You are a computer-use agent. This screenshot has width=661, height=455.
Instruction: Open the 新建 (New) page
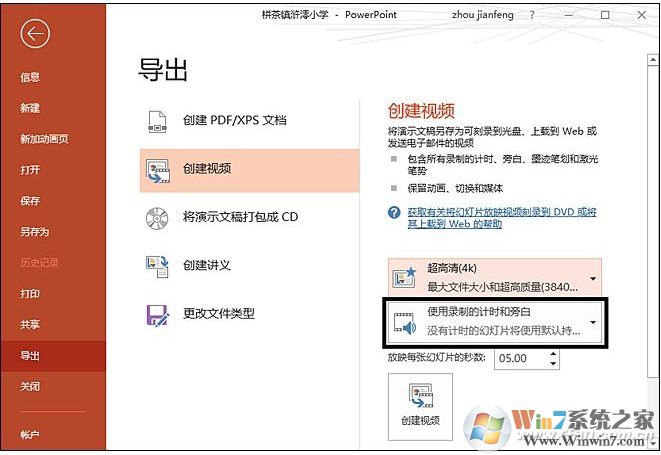[30, 108]
